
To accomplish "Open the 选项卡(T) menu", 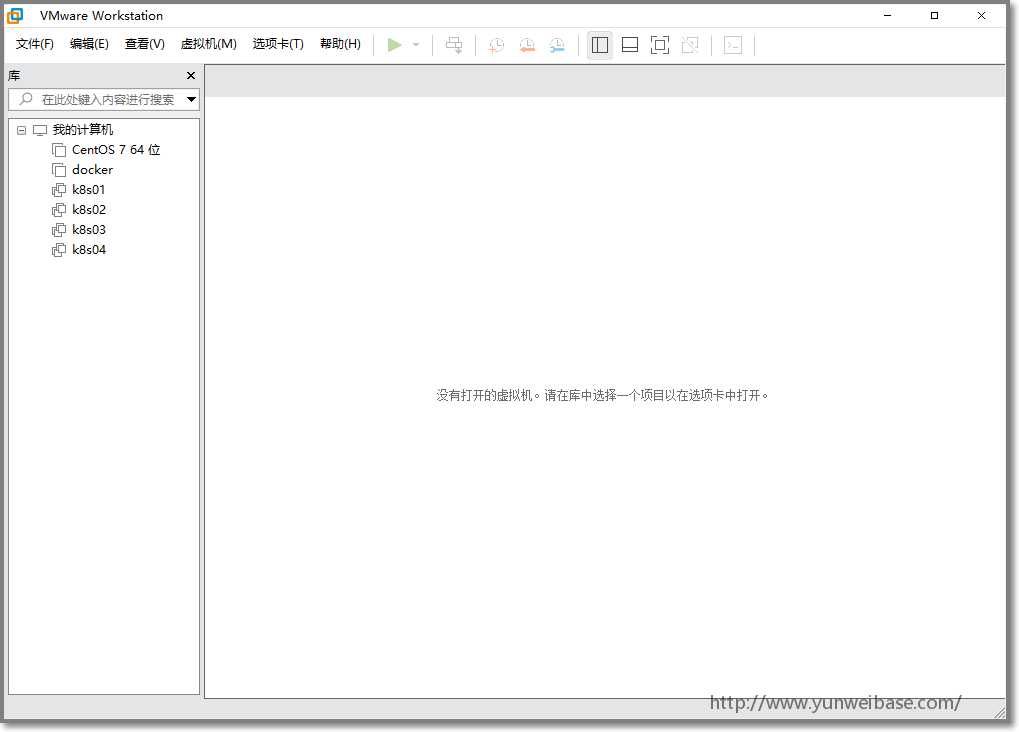I will [278, 44].
